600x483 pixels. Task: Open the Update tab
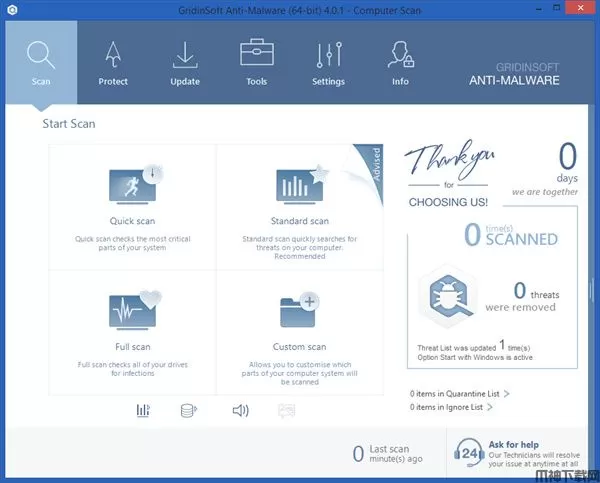tap(185, 62)
